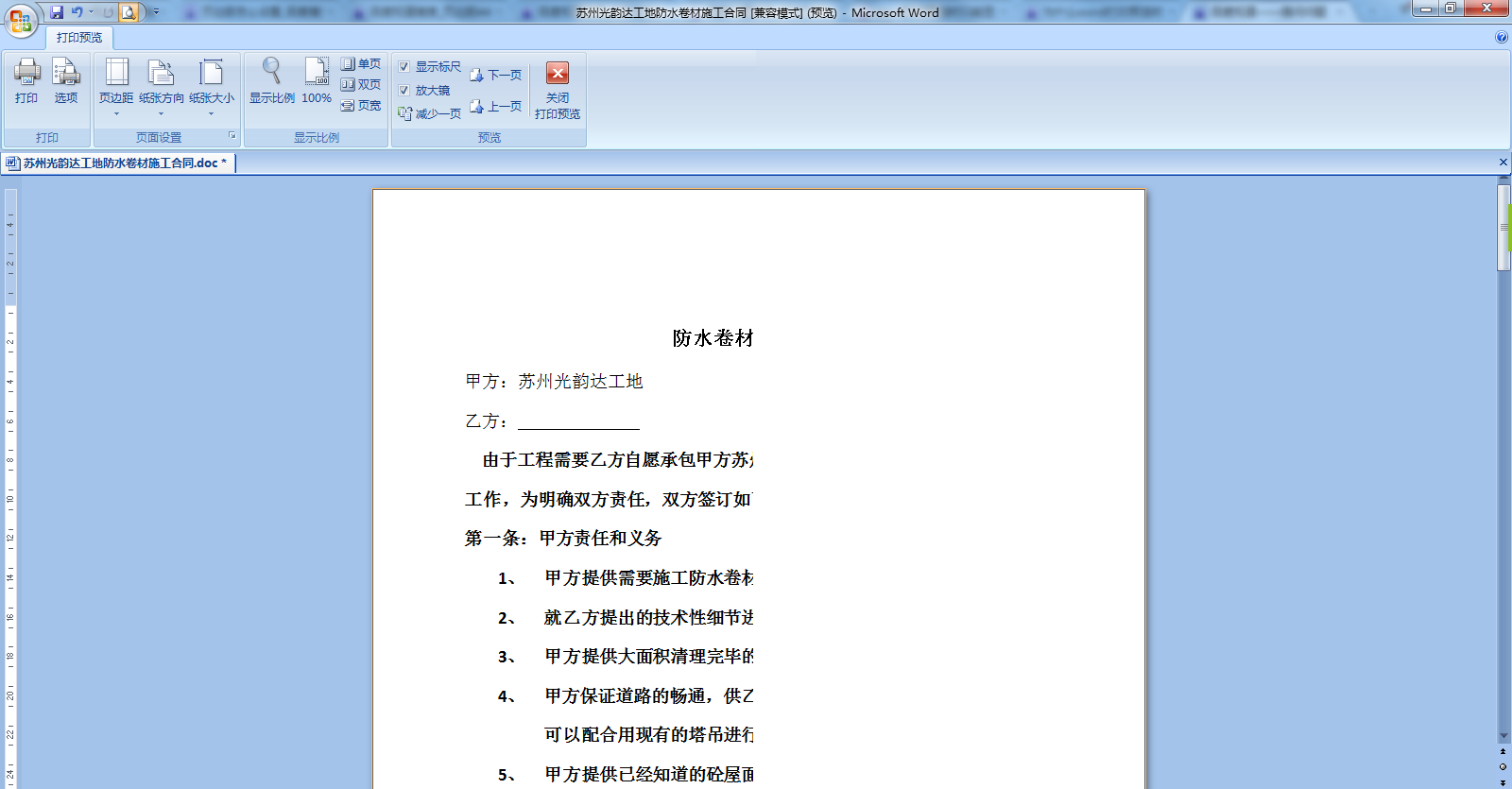Click paragraph 由于工程需要乙方自愿承包
1512x789 pixels.
pyautogui.click(x=618, y=460)
